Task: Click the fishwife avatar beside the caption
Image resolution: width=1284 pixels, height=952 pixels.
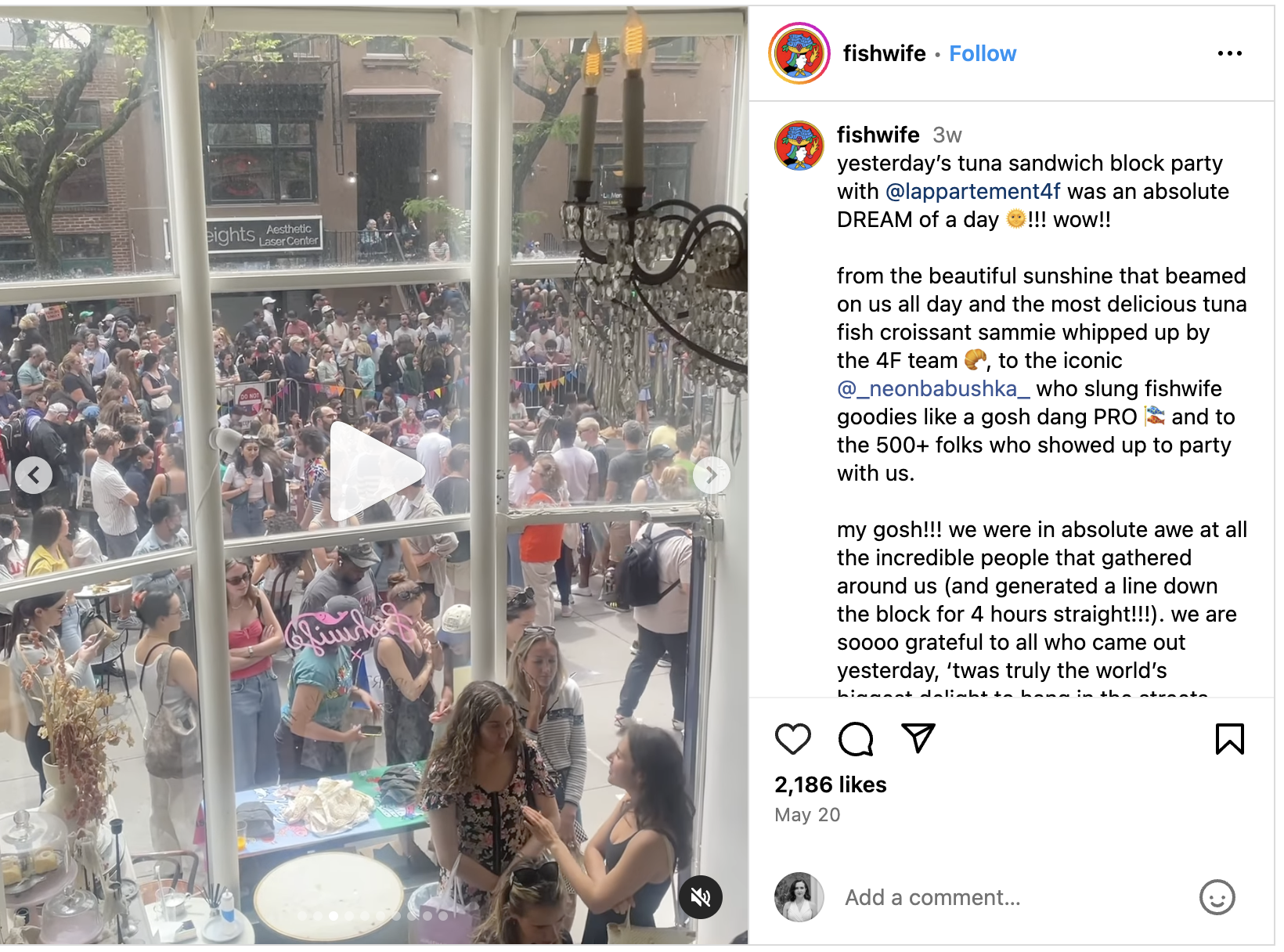Action: pyautogui.click(x=799, y=146)
